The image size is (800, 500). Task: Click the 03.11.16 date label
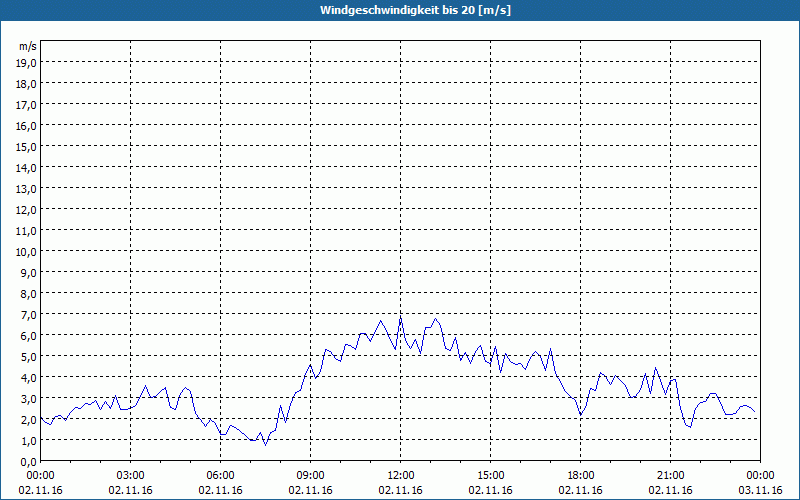click(x=760, y=490)
